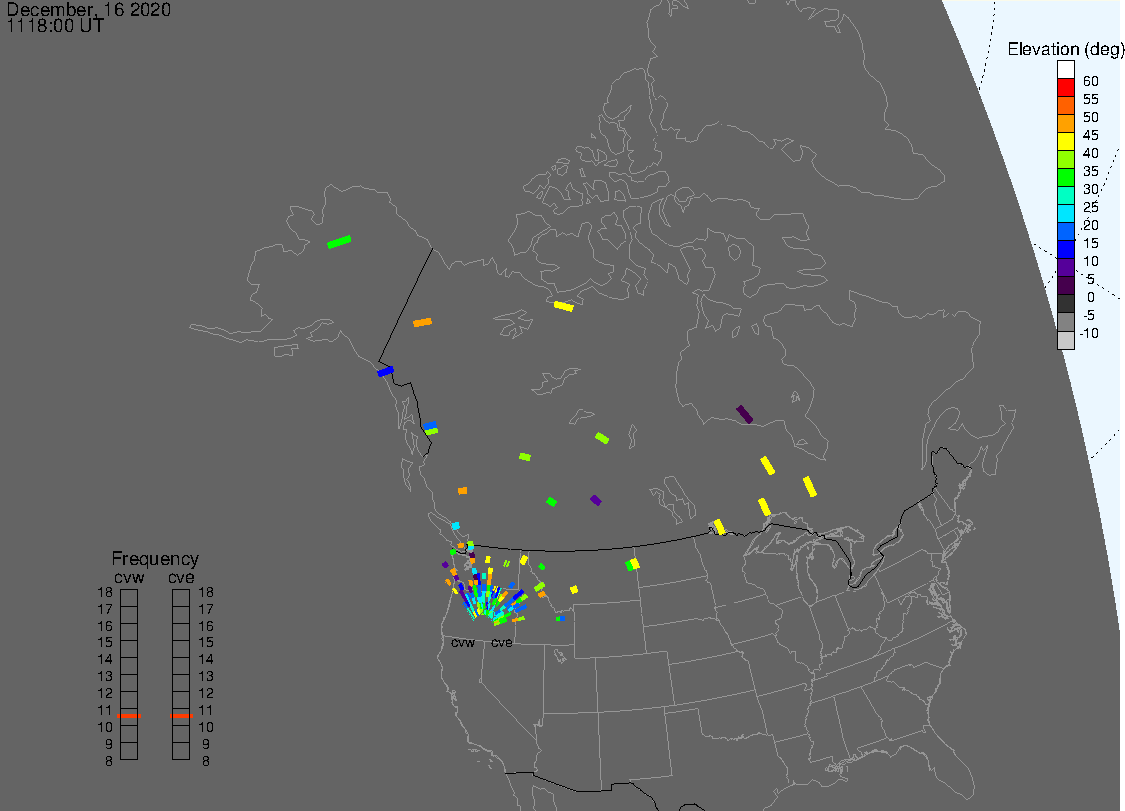
Task: Pick the dark purple swatch between 5 and 0
Action: pyautogui.click(x=1065, y=285)
